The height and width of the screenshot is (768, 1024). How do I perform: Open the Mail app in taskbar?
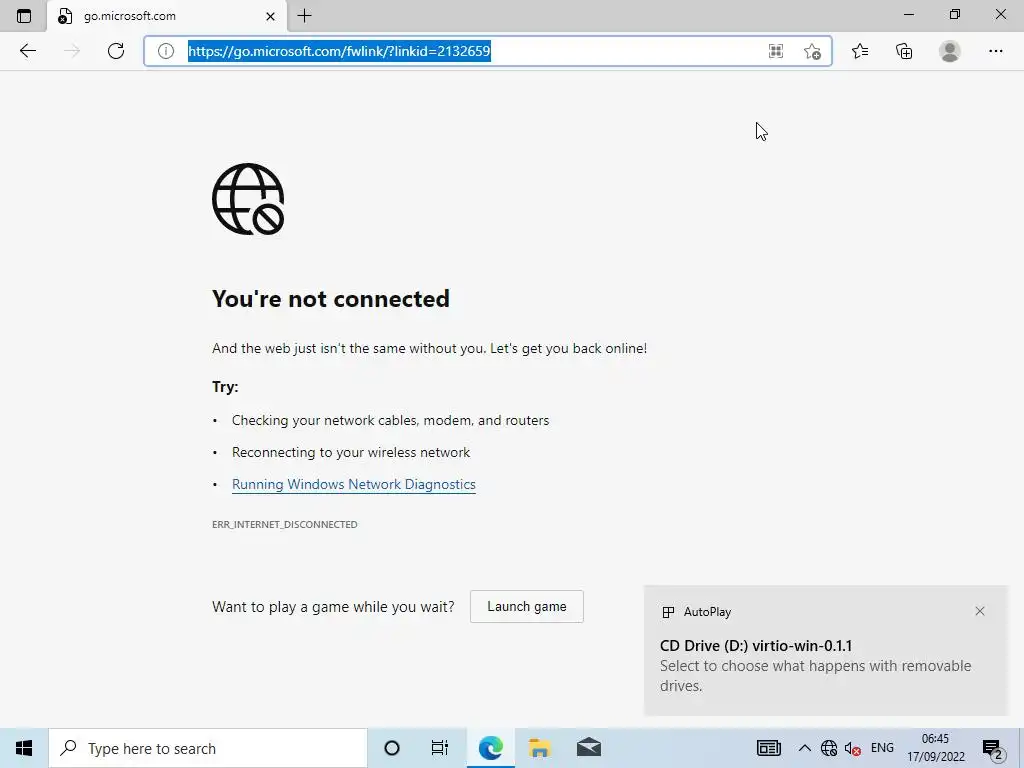click(588, 748)
